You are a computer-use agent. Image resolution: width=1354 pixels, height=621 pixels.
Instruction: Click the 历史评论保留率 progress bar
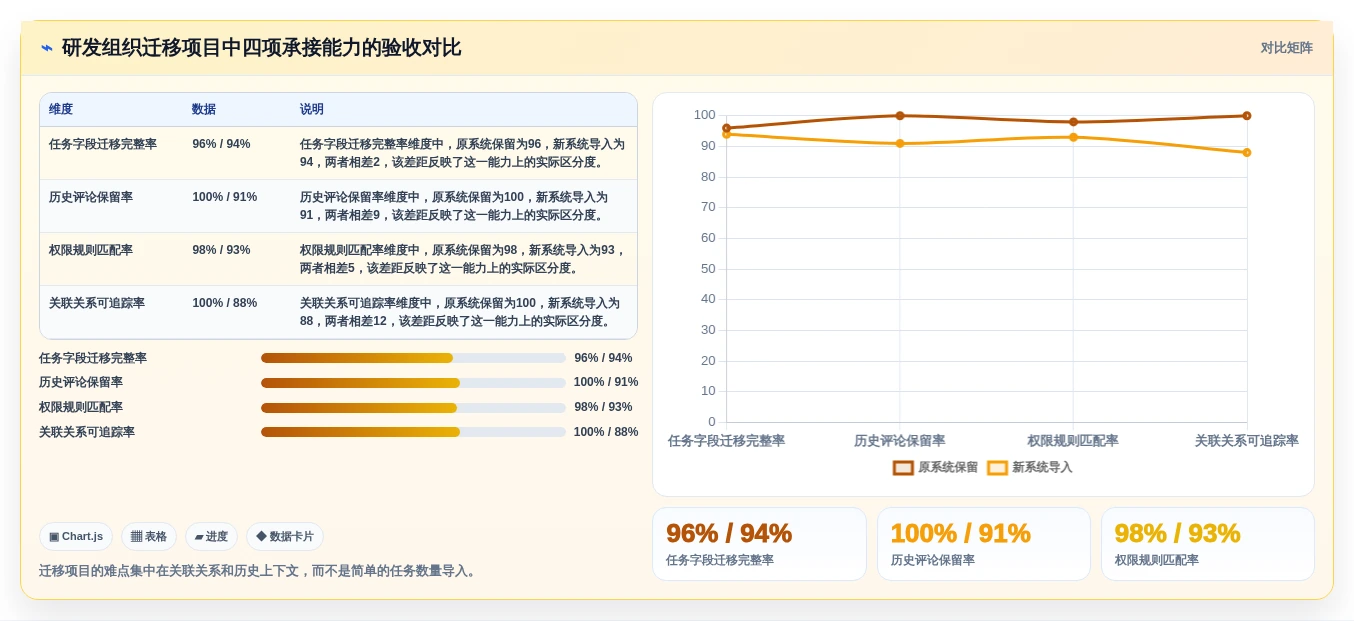point(413,383)
